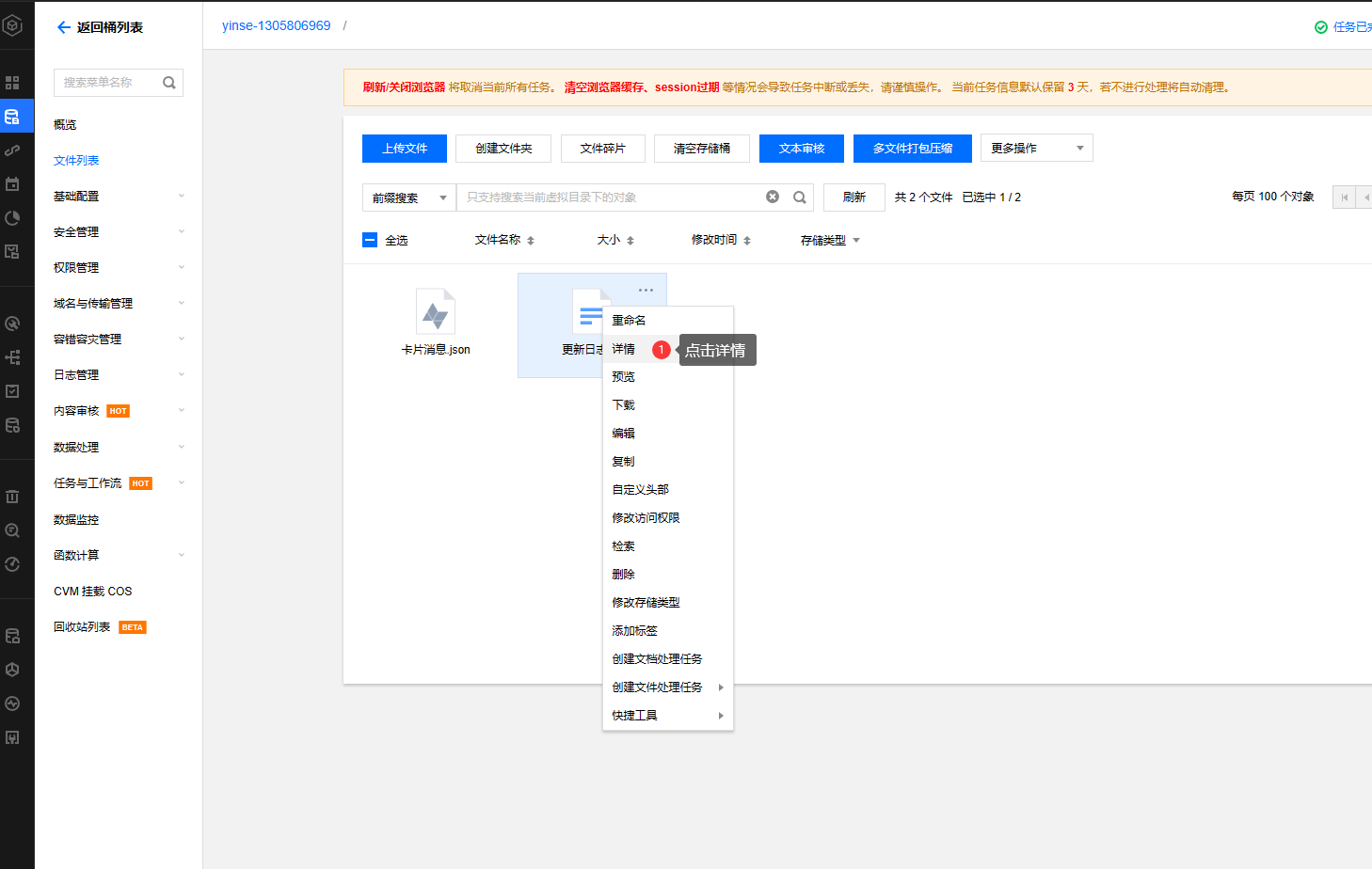Click the clear (x) icon in prefix search box
Viewport: 1372px width, 869px height.
tap(773, 197)
